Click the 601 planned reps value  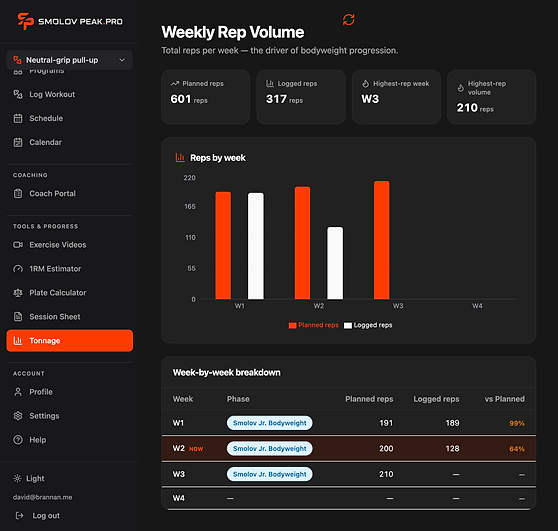tap(181, 99)
